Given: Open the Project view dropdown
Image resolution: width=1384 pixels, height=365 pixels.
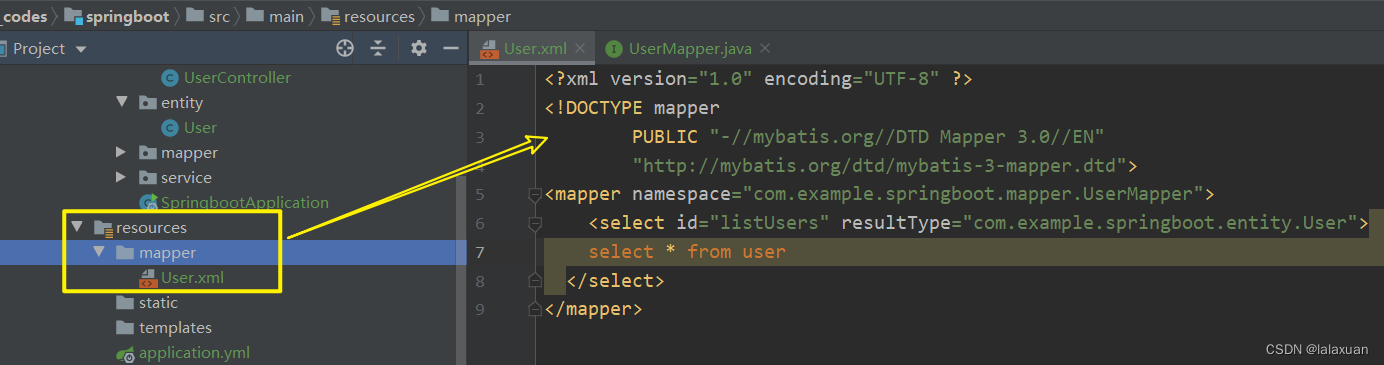Looking at the screenshot, I should click(81, 49).
